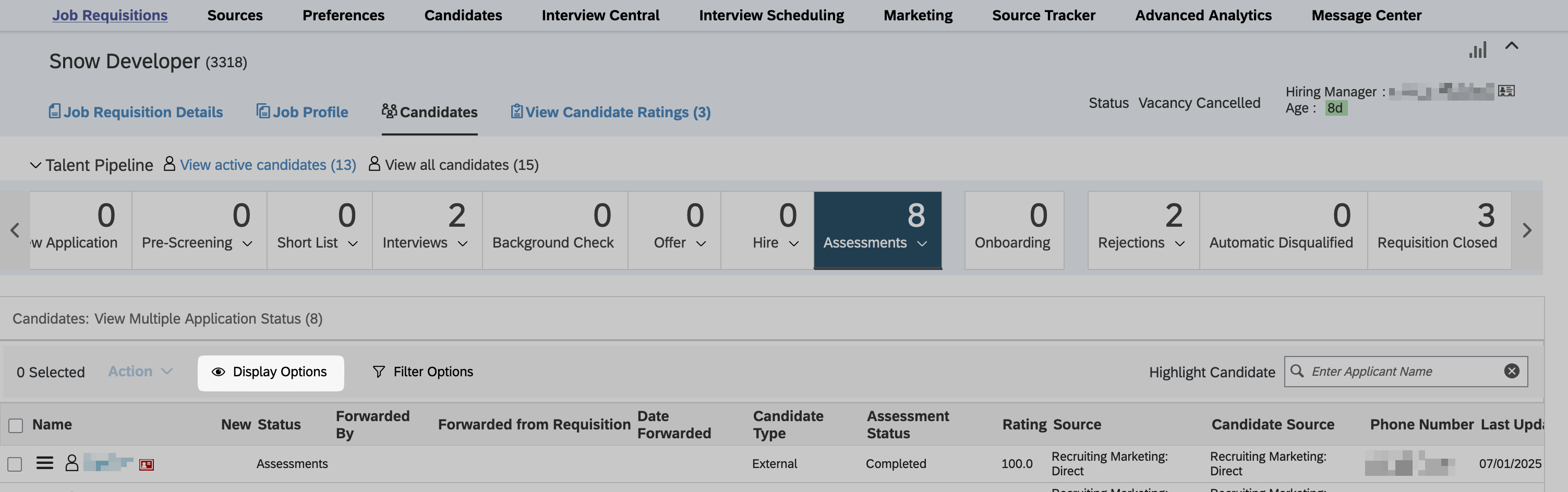Check the first candidate row checkbox

(x=15, y=464)
